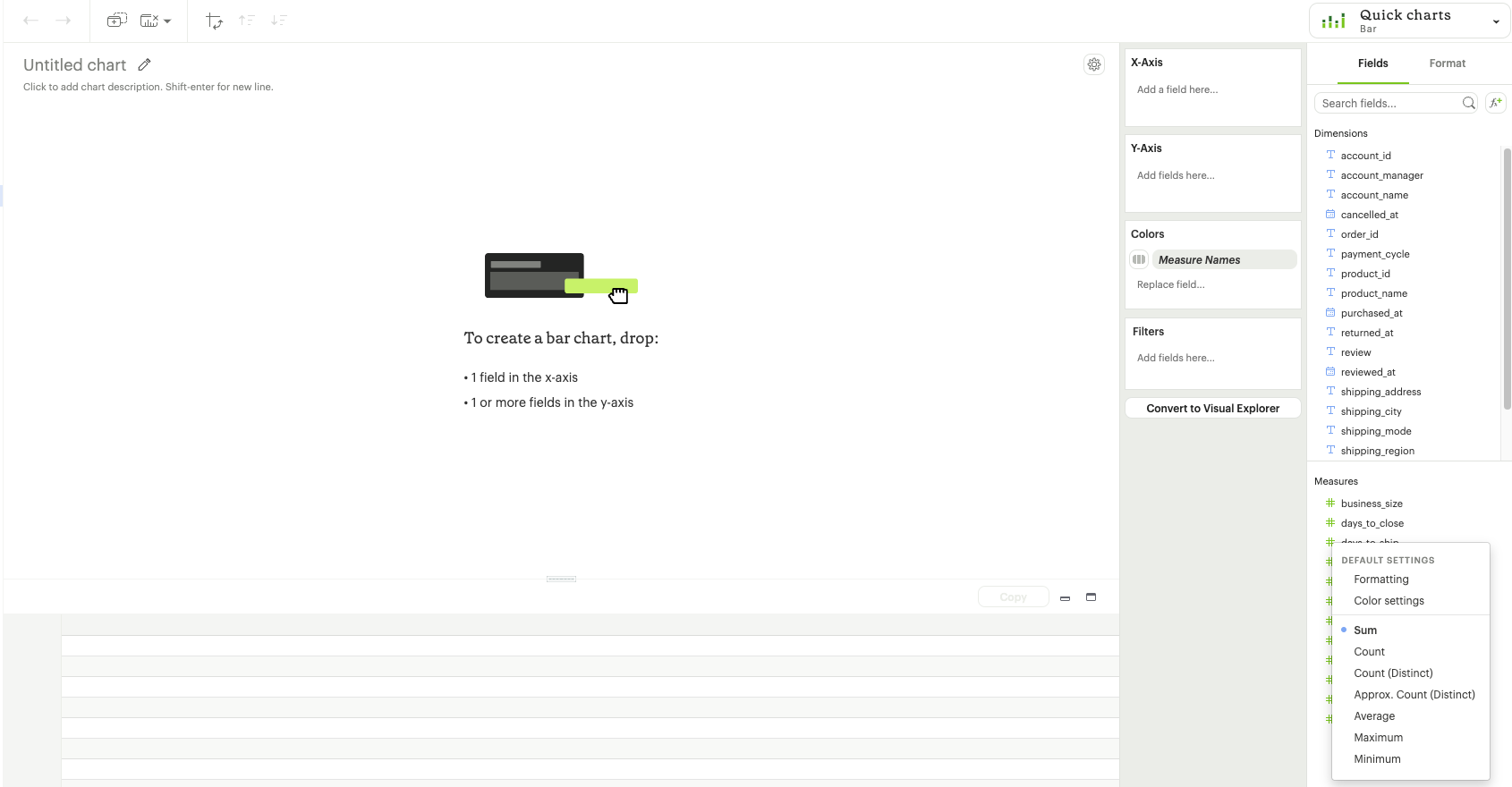This screenshot has height=787, width=1512.
Task: Click the duplicate chart icon
Action: coord(117,21)
